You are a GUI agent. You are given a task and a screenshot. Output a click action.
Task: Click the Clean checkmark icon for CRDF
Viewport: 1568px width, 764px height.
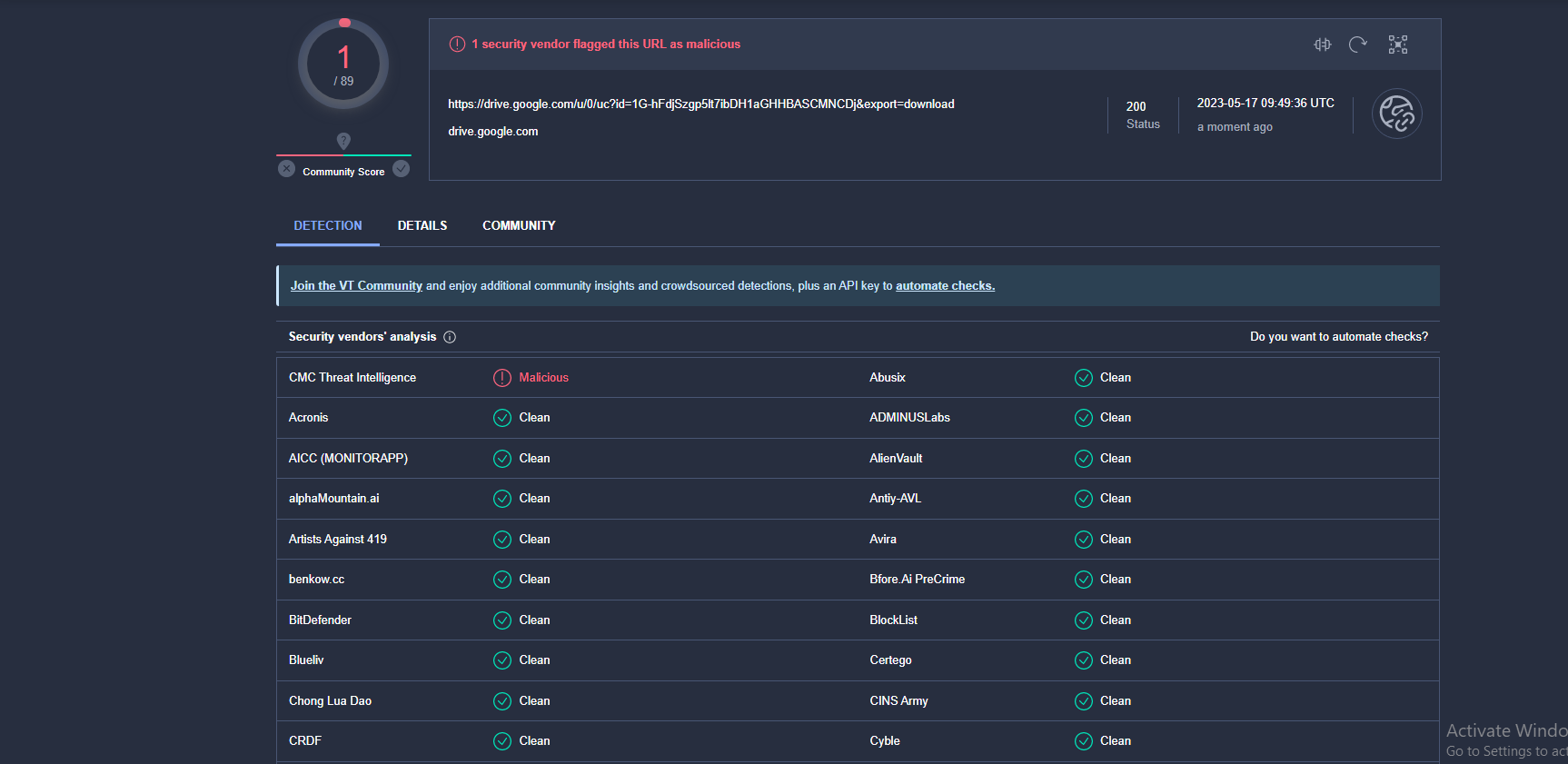pyautogui.click(x=502, y=741)
